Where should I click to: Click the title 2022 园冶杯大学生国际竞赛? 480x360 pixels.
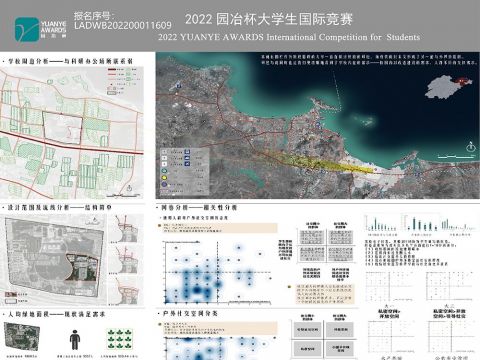pos(269,19)
